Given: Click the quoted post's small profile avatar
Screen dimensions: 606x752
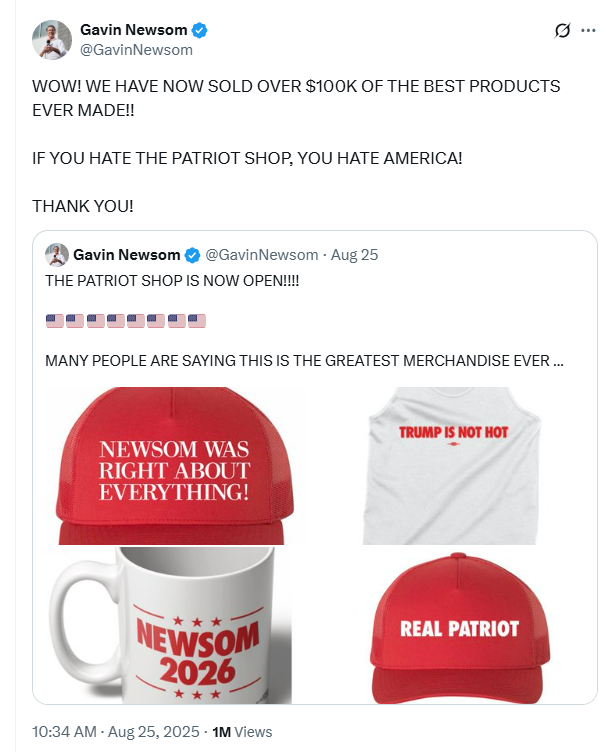Looking at the screenshot, I should [x=57, y=255].
